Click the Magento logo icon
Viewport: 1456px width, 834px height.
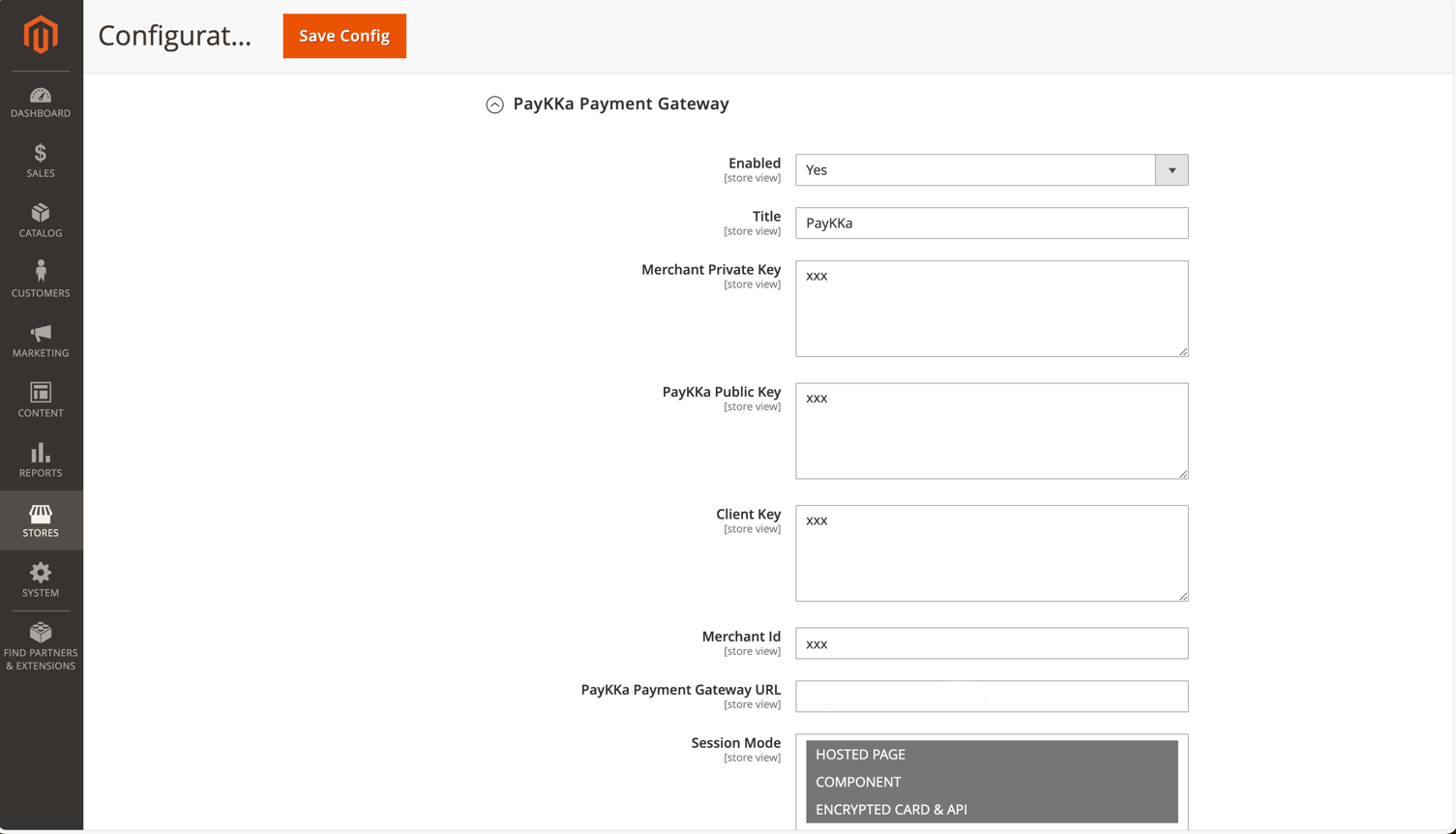click(x=41, y=35)
